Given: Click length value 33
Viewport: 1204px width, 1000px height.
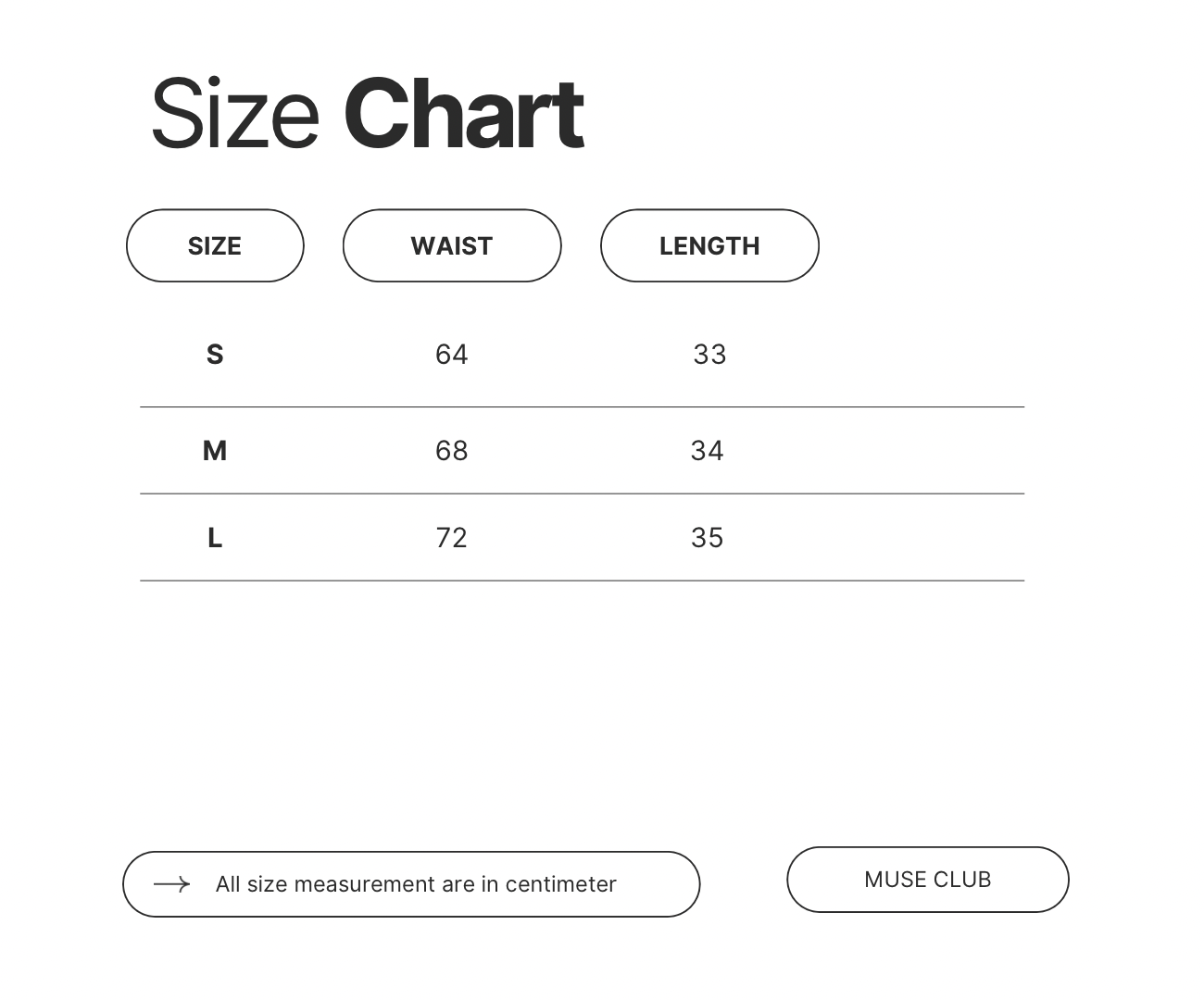Looking at the screenshot, I should (709, 355).
